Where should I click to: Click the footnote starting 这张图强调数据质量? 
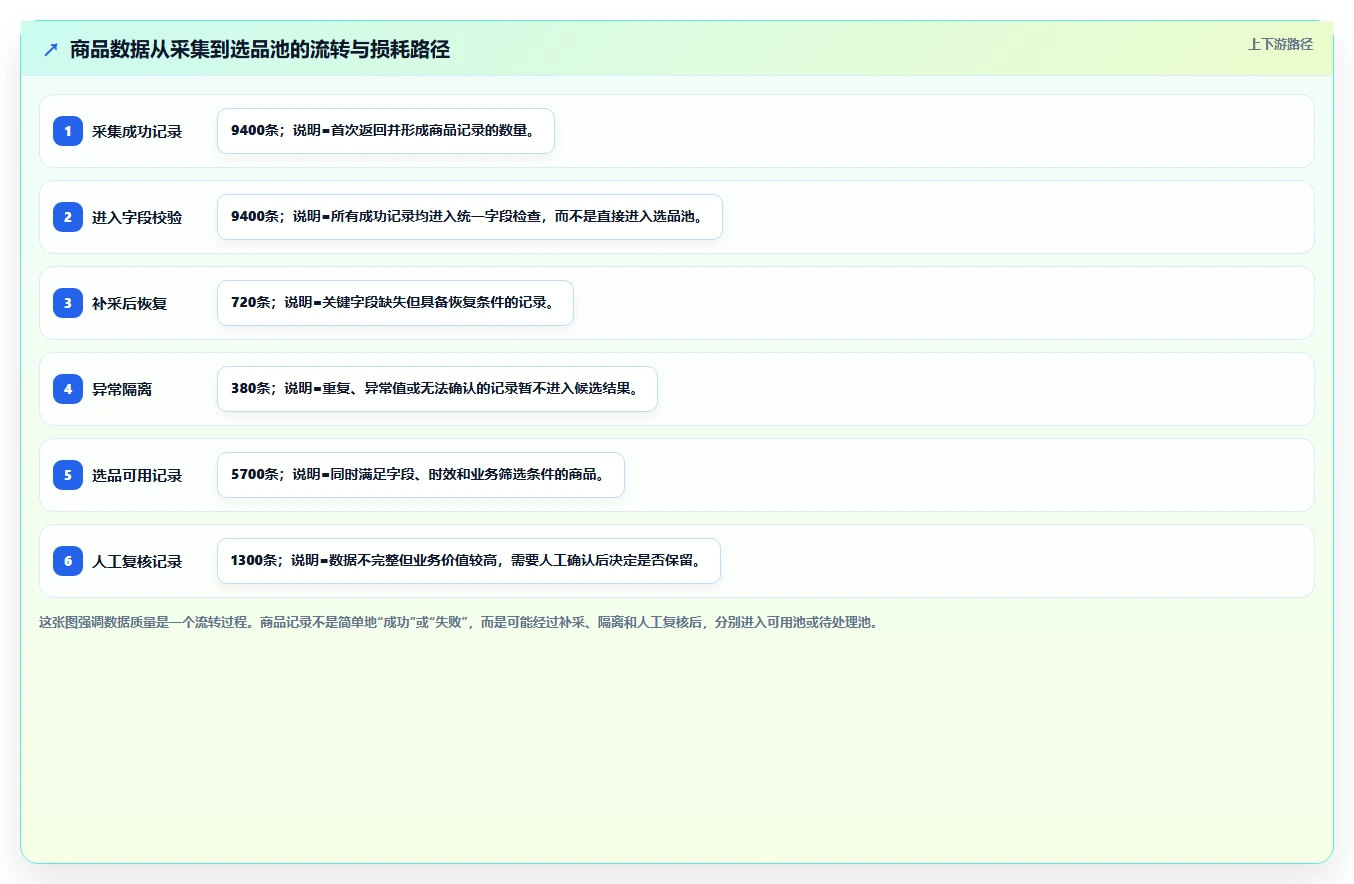459,622
